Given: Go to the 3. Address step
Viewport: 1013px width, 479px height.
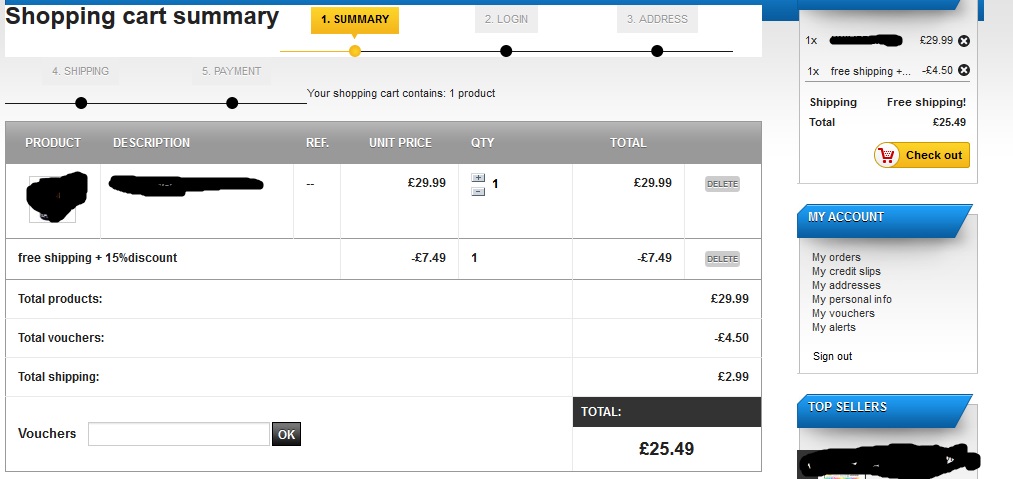Looking at the screenshot, I should 657,20.
